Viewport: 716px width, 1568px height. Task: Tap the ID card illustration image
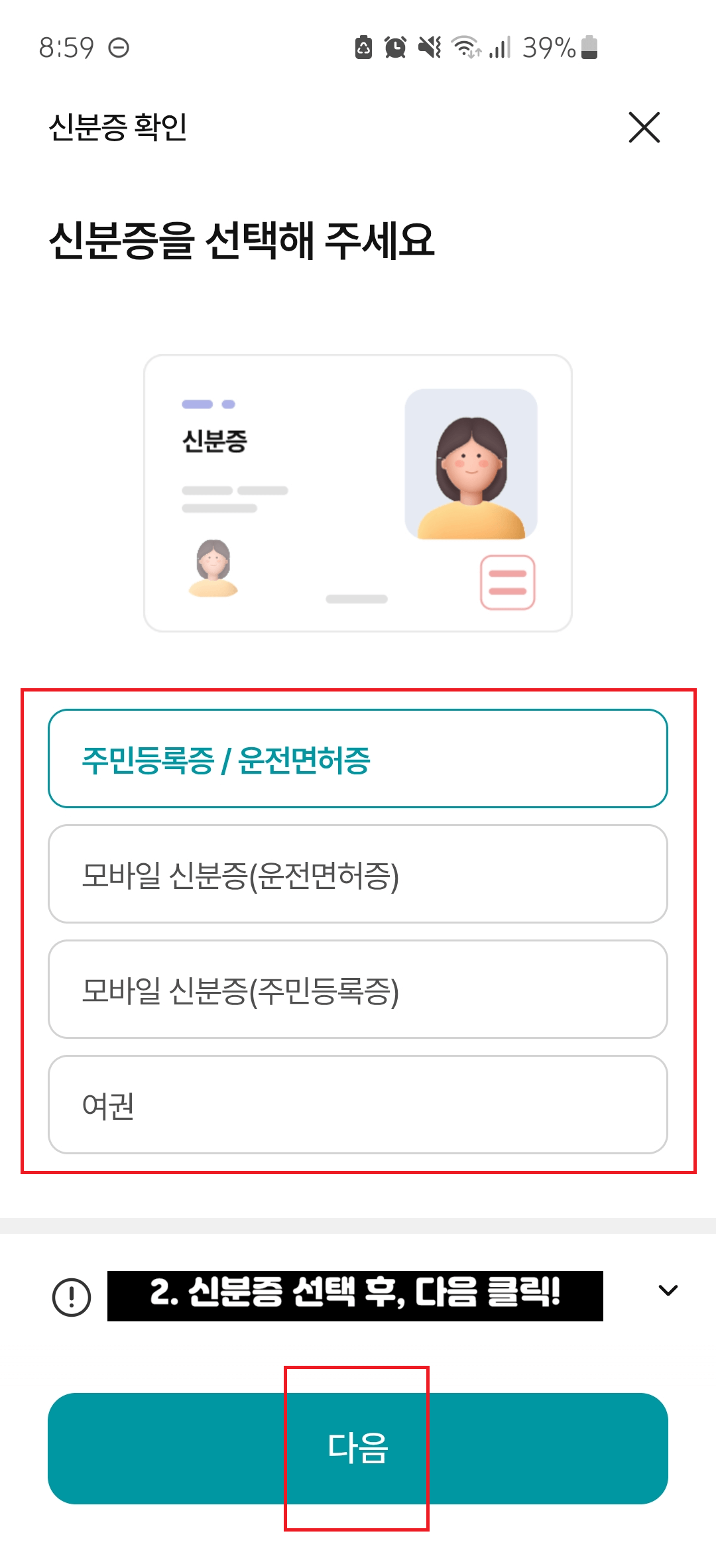[x=358, y=491]
